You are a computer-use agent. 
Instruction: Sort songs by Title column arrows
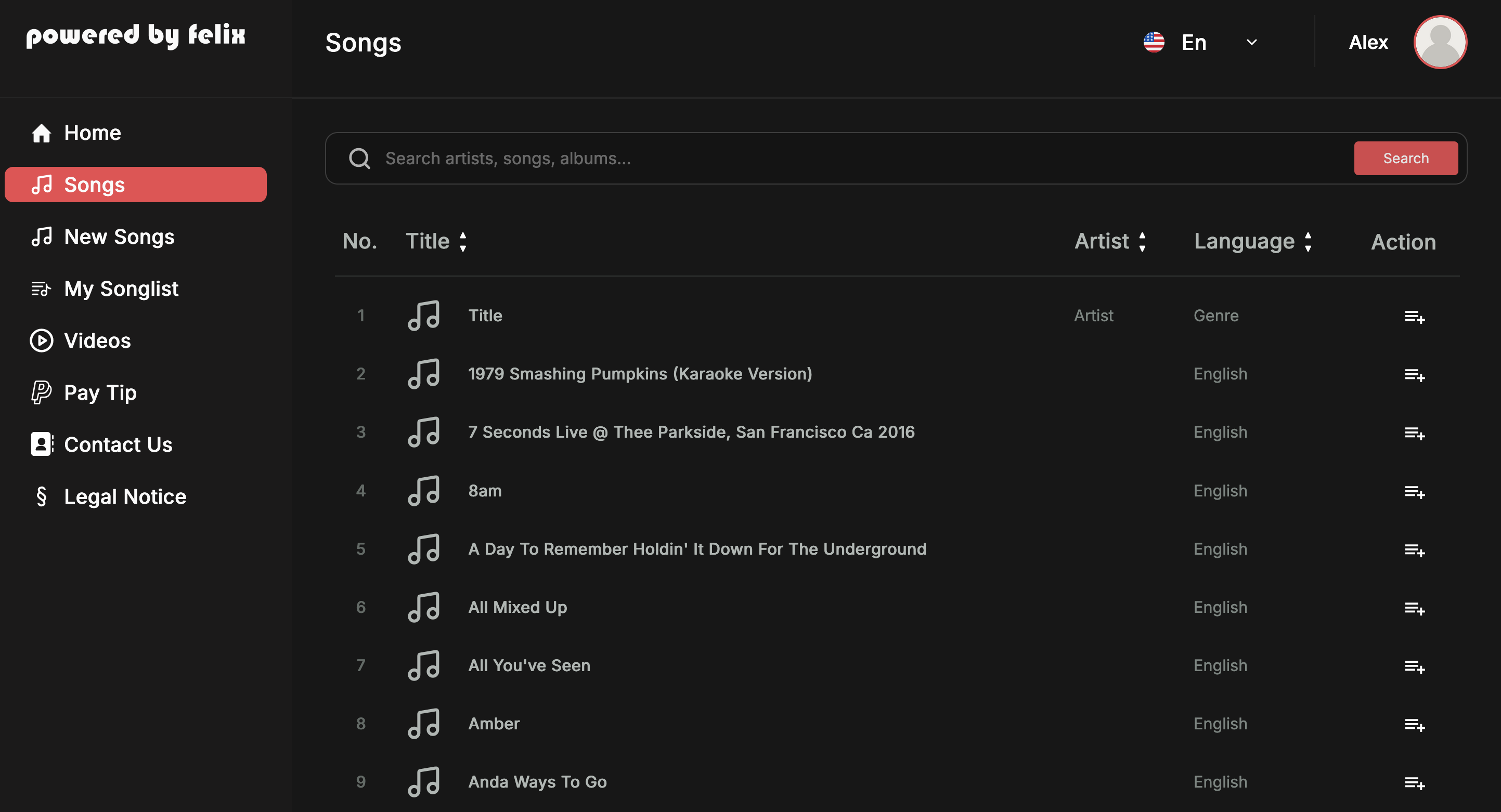coord(463,242)
